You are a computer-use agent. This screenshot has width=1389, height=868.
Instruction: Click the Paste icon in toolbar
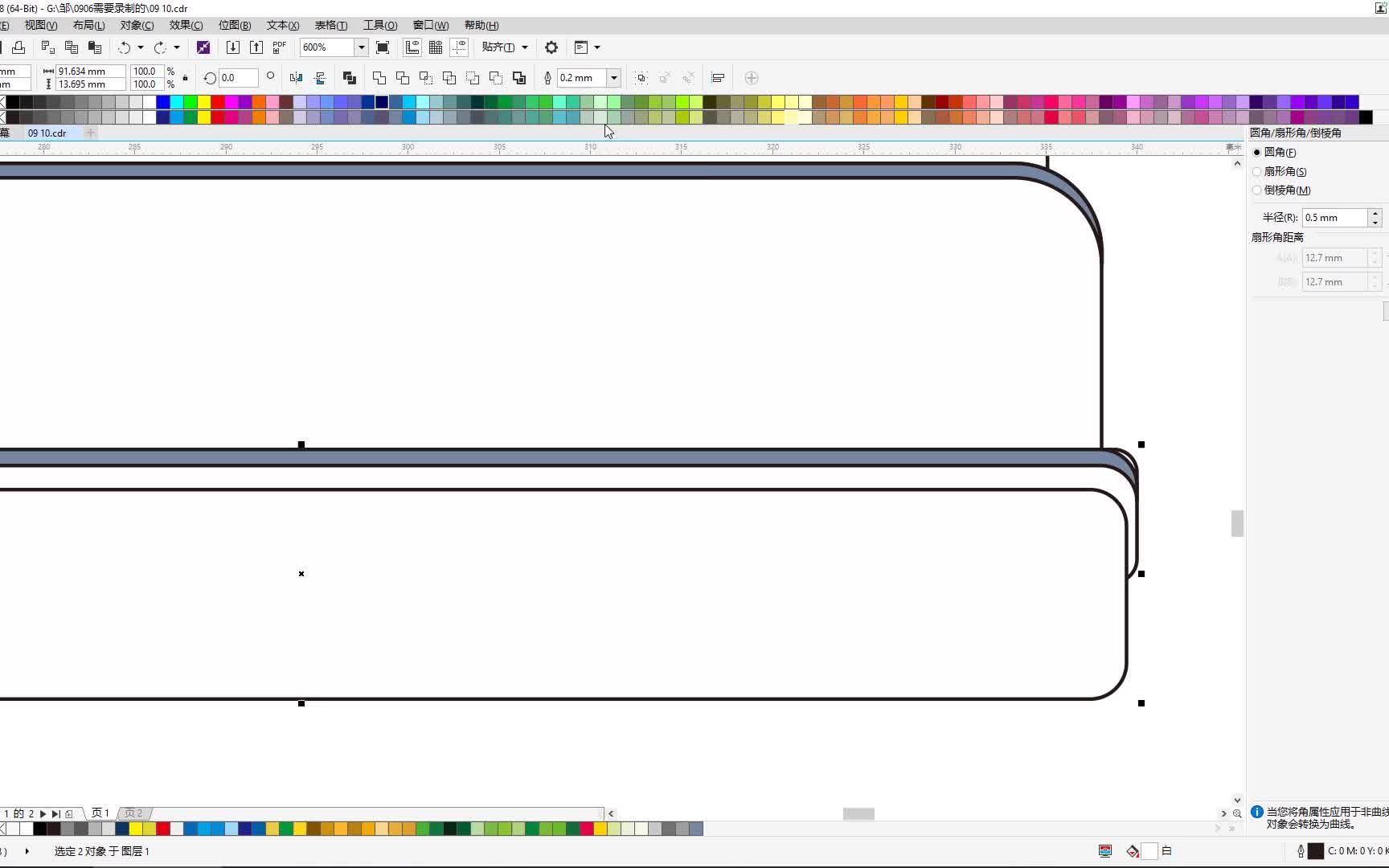point(95,47)
